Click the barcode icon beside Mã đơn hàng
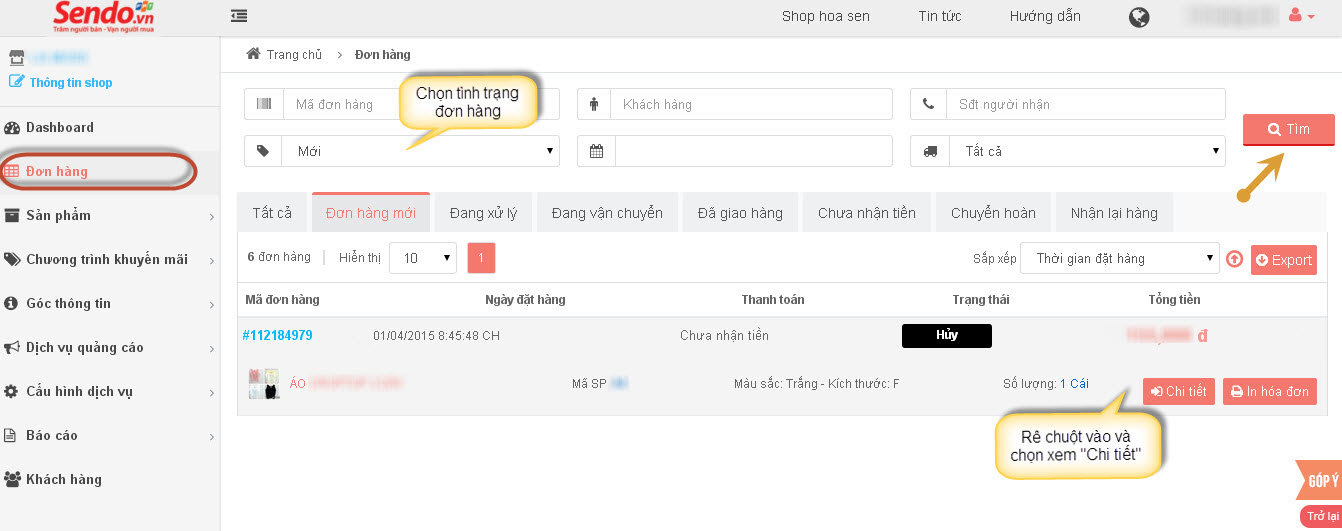The width and height of the screenshot is (1342, 531). click(264, 104)
